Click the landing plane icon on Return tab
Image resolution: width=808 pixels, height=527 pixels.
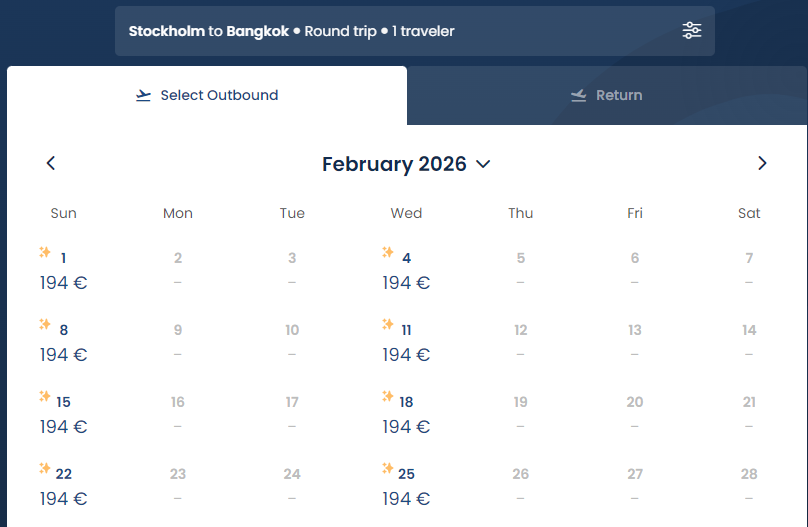click(579, 95)
